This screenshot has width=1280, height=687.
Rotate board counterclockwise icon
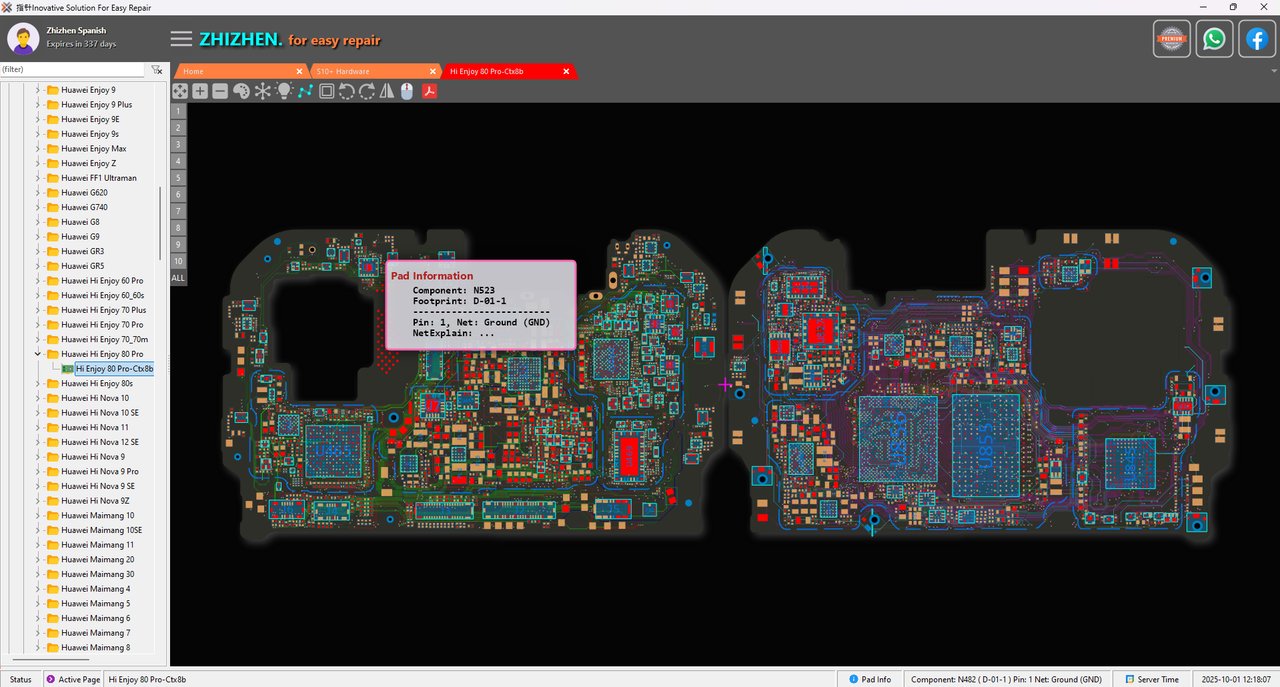click(346, 91)
